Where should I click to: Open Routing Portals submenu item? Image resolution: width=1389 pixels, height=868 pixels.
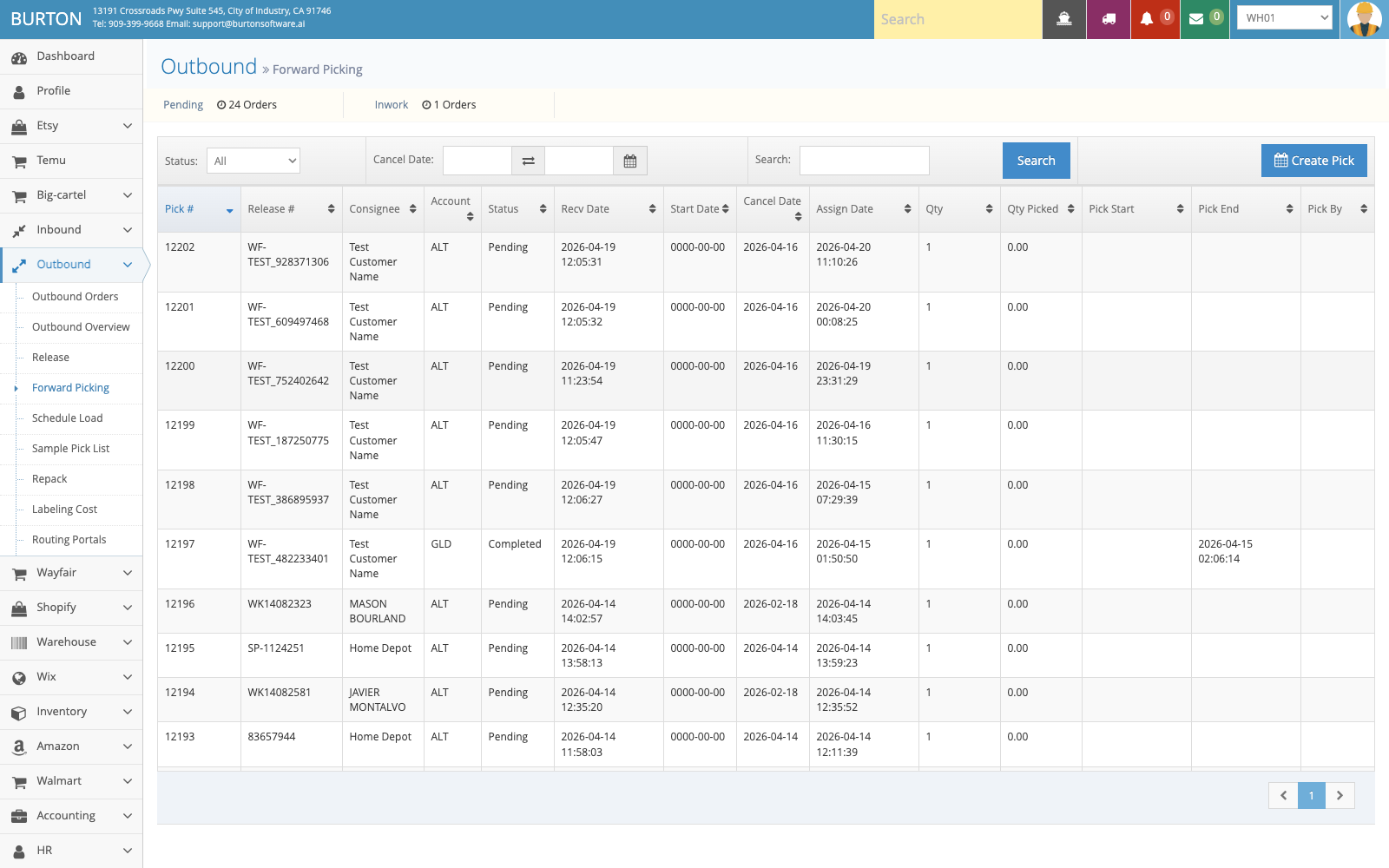point(69,540)
